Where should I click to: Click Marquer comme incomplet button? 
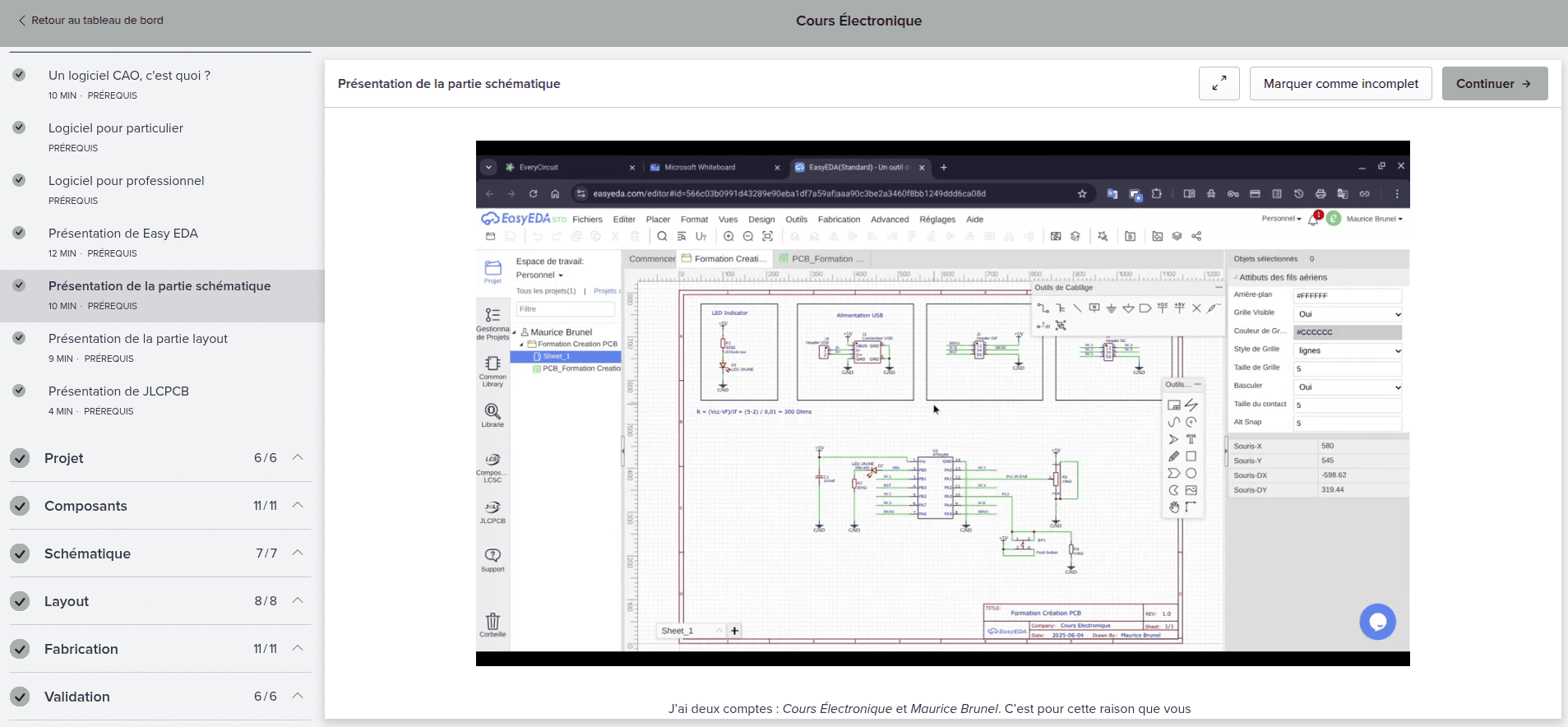1341,83
